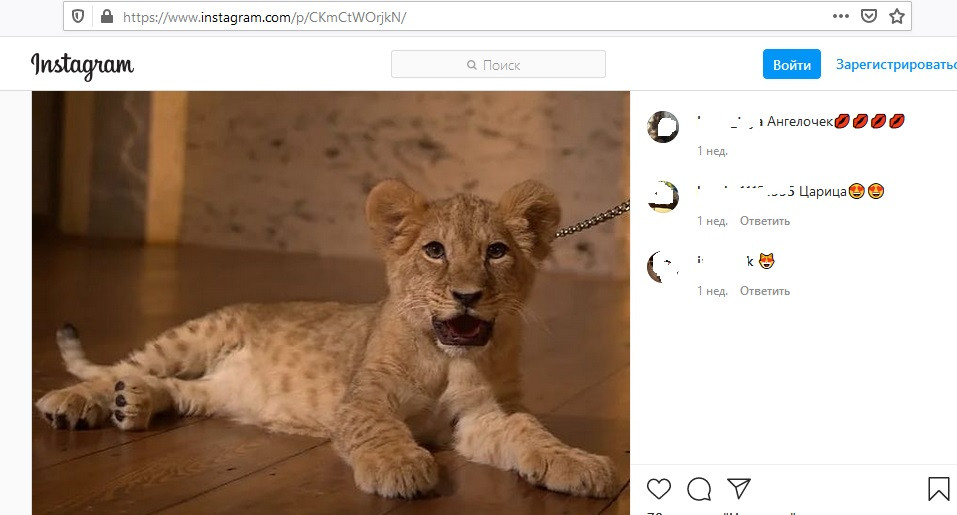
Task: Like the post with the heart icon
Action: (x=658, y=488)
